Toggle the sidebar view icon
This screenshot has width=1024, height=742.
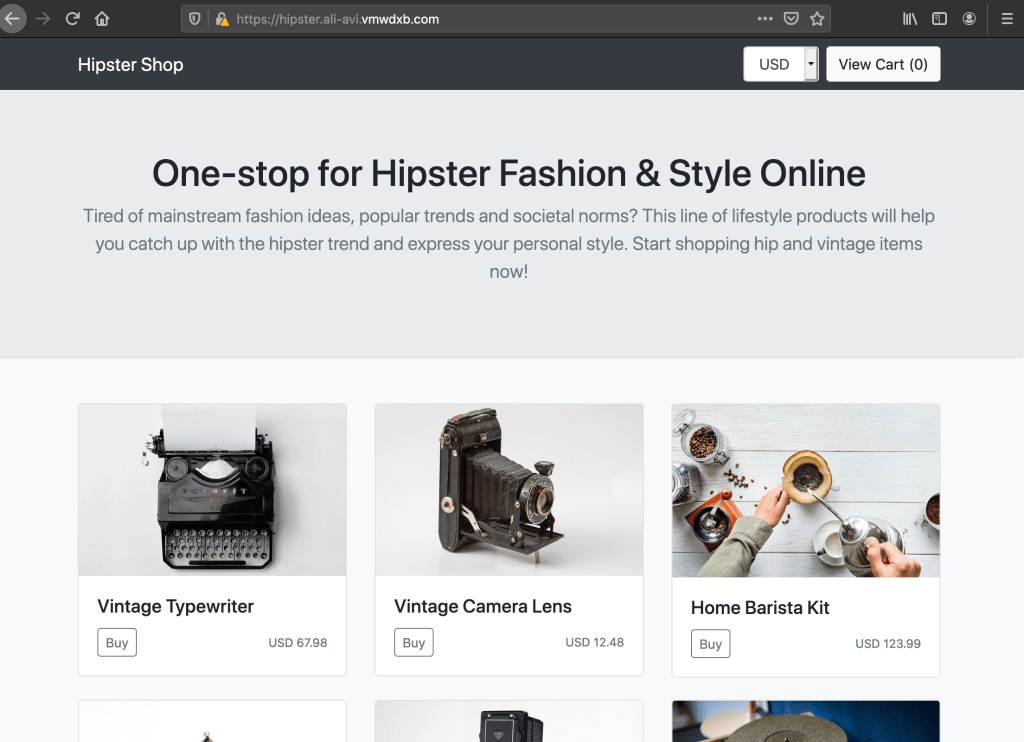939,18
